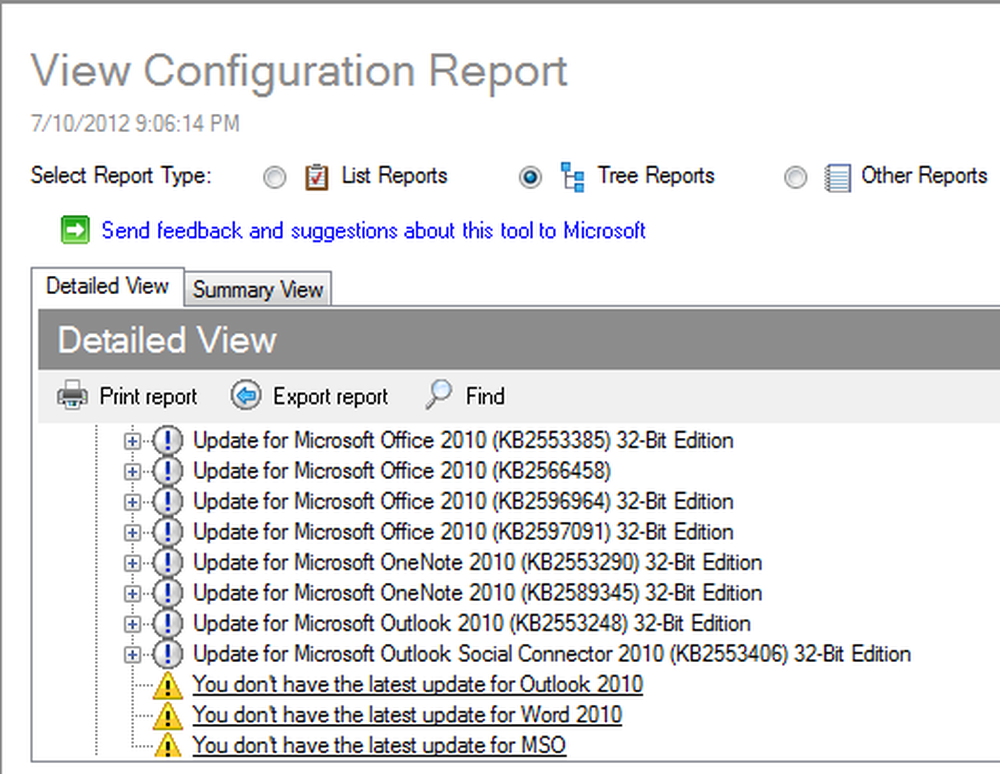Expand the KB2566458 update node
The height and width of the screenshot is (774, 1000).
click(132, 472)
